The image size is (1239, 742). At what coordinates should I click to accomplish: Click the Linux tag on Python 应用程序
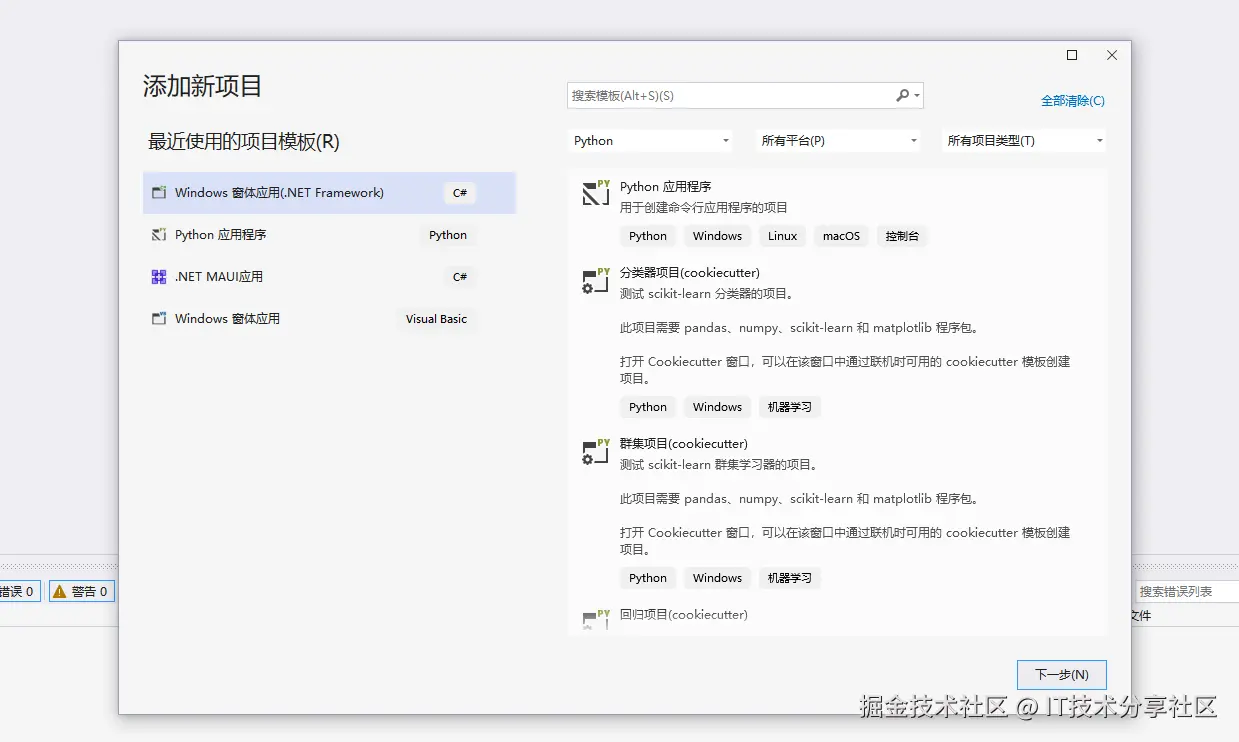(x=783, y=236)
